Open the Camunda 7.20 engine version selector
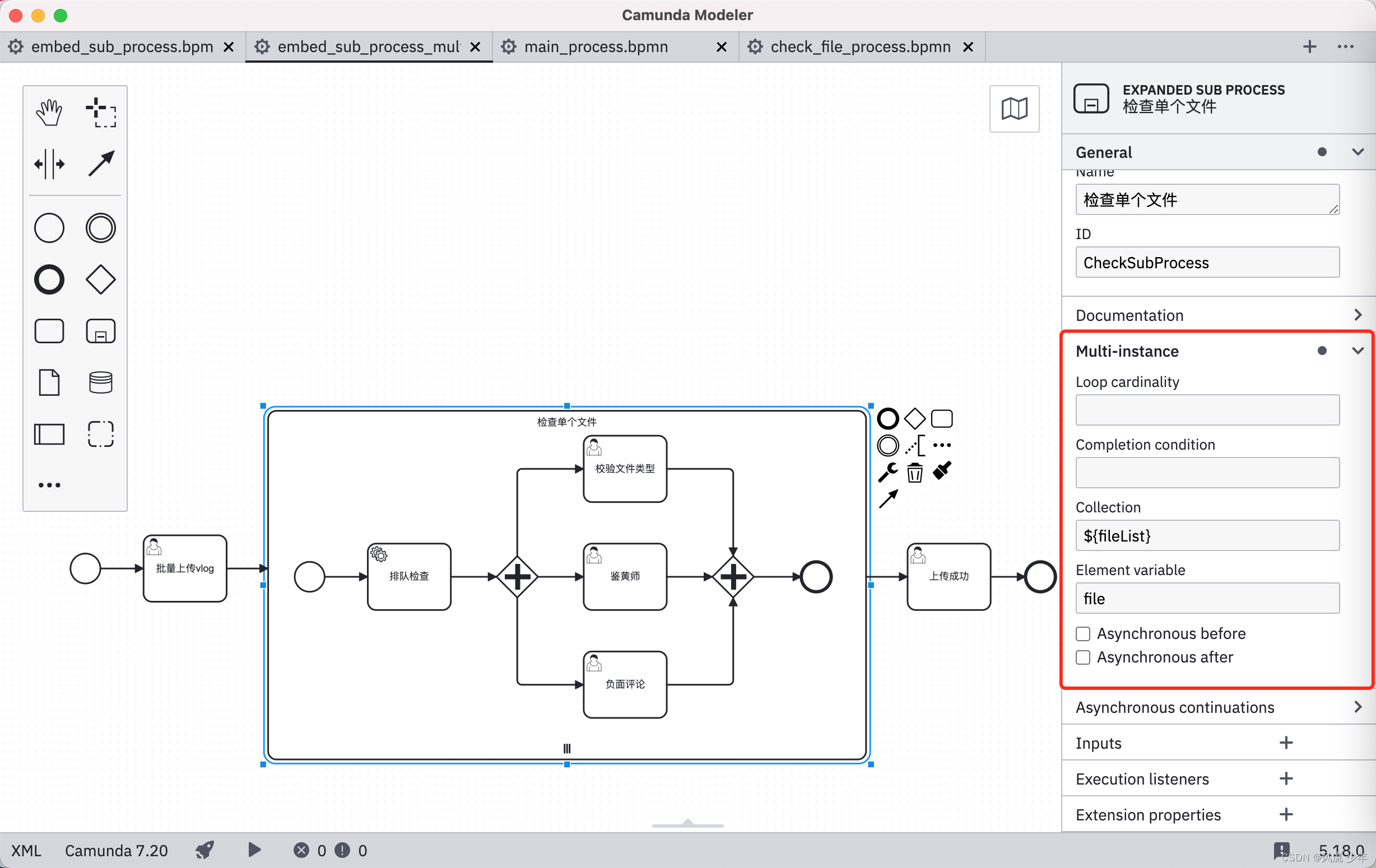1376x868 pixels. [x=116, y=850]
